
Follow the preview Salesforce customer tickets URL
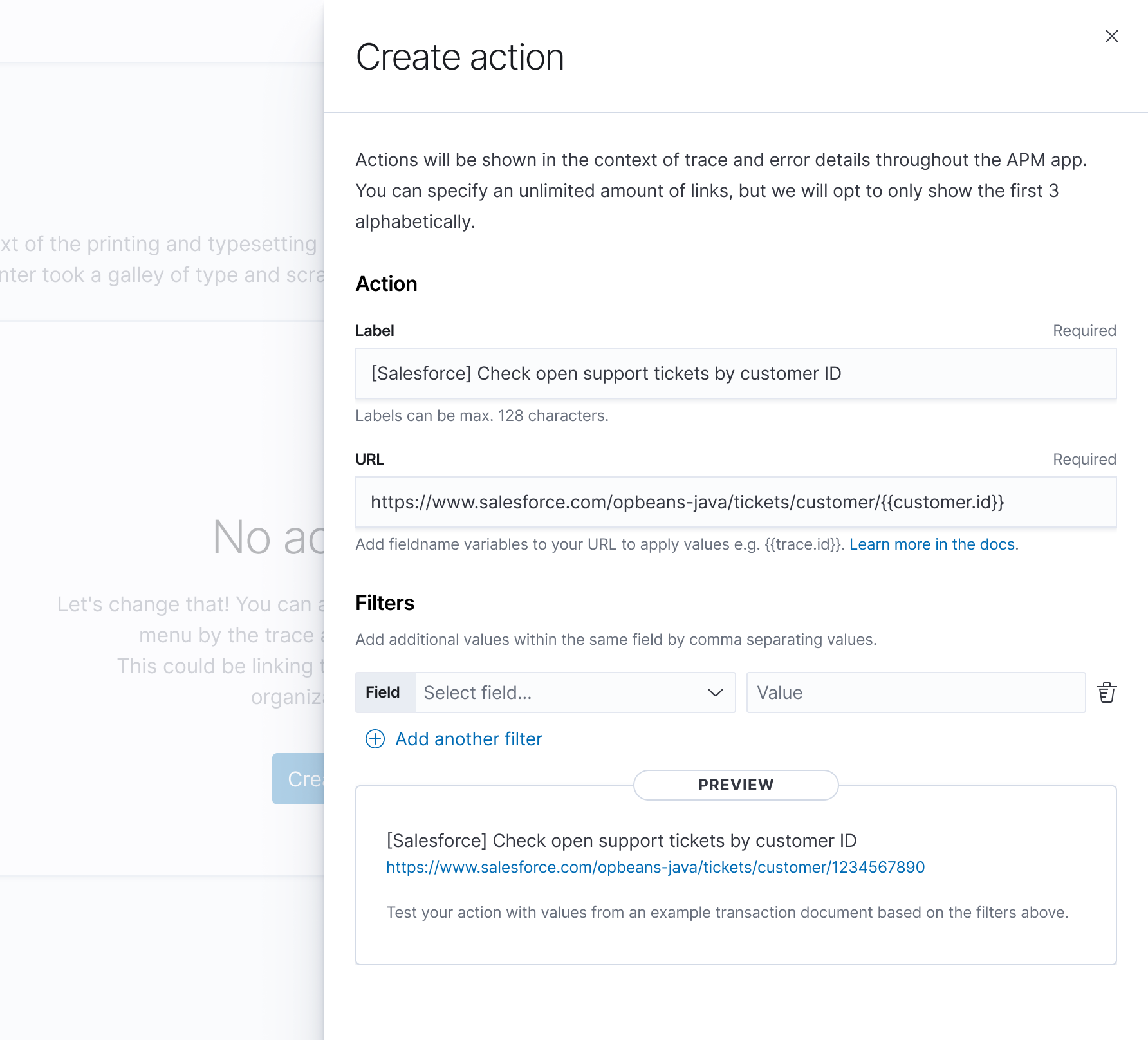coord(654,867)
